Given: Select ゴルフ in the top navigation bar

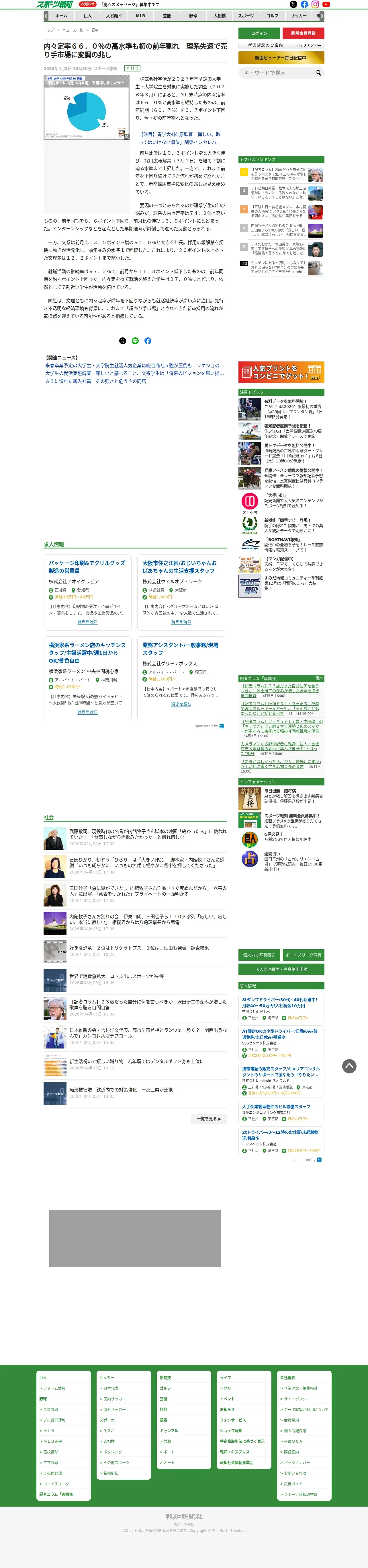Looking at the screenshot, I should 273,16.
